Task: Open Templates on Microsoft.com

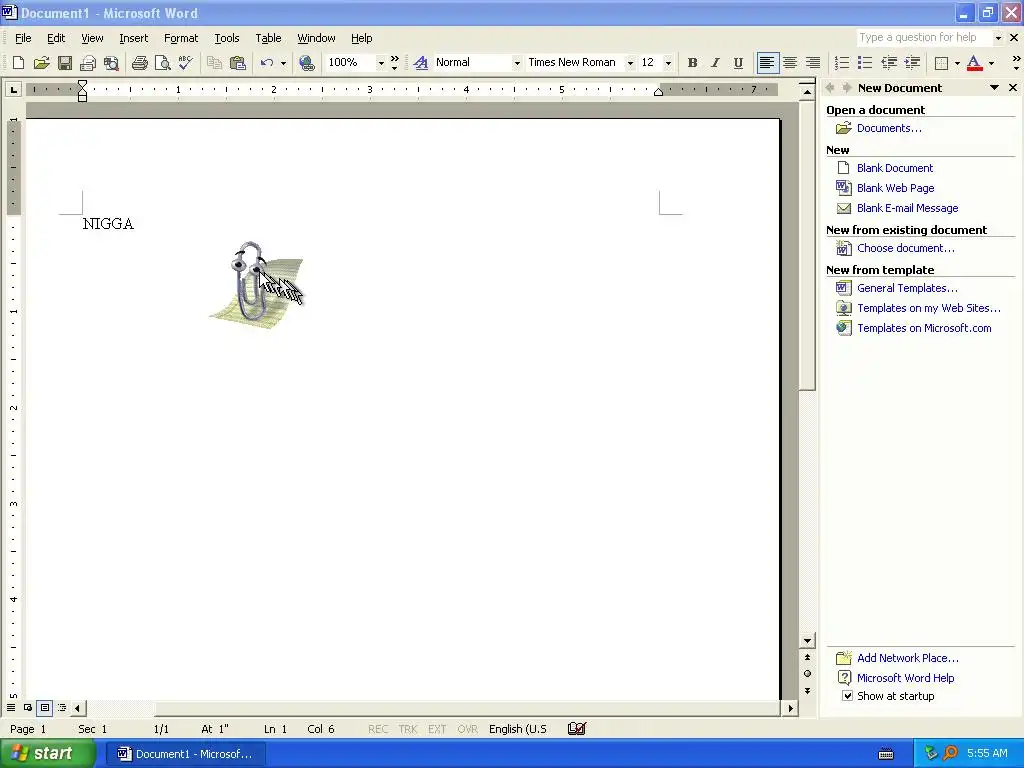Action: tap(924, 328)
